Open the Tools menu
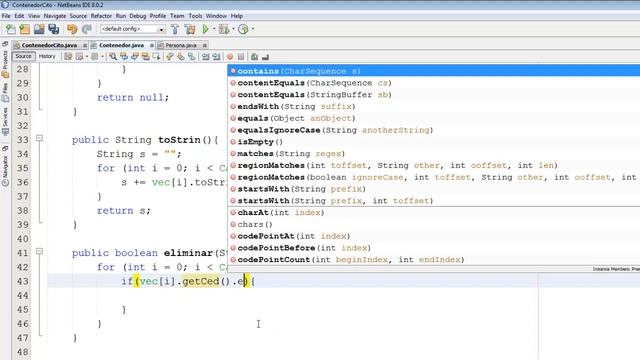Image resolution: width=640 pixels, height=360 pixels. tap(195, 16)
